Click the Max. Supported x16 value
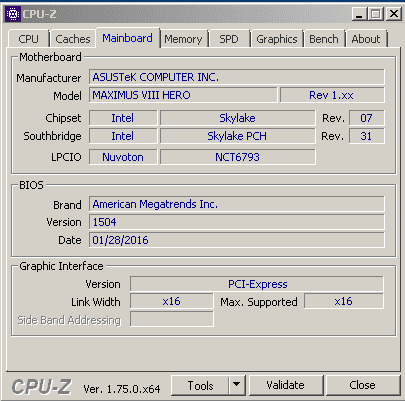Viewport: 405px width, 401px height. click(344, 301)
